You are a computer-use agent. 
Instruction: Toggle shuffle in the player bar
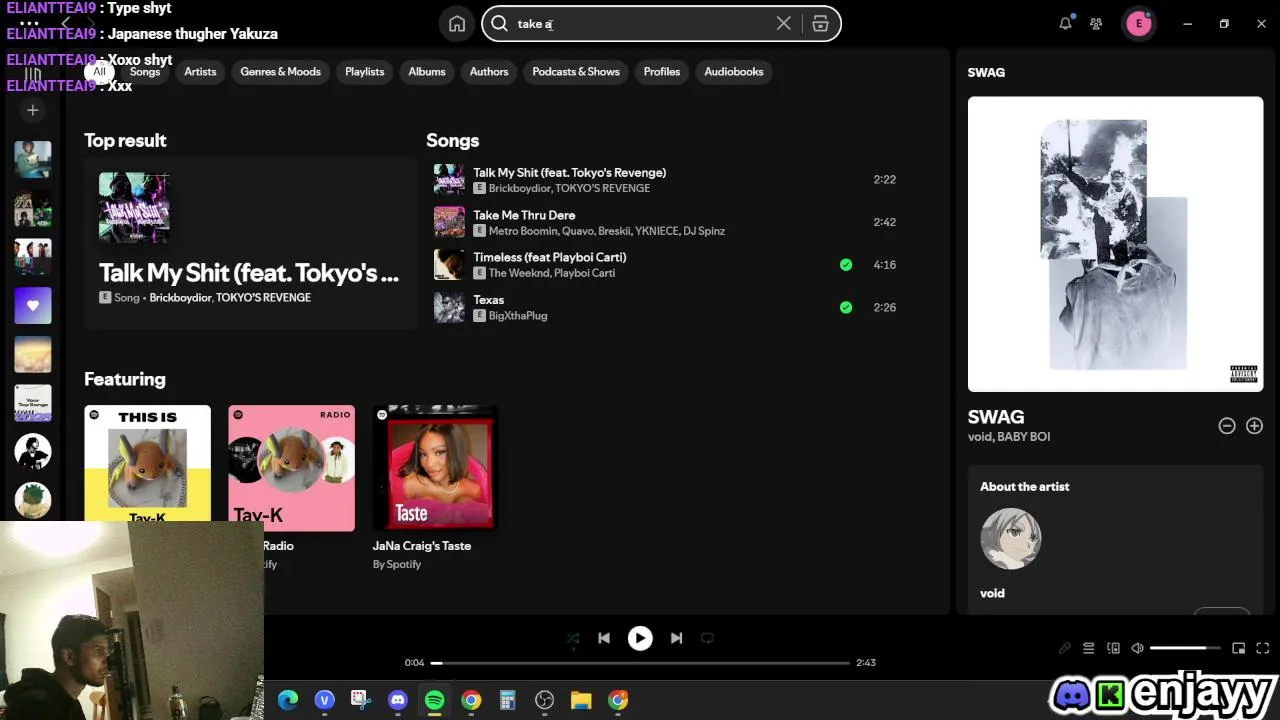tap(573, 638)
